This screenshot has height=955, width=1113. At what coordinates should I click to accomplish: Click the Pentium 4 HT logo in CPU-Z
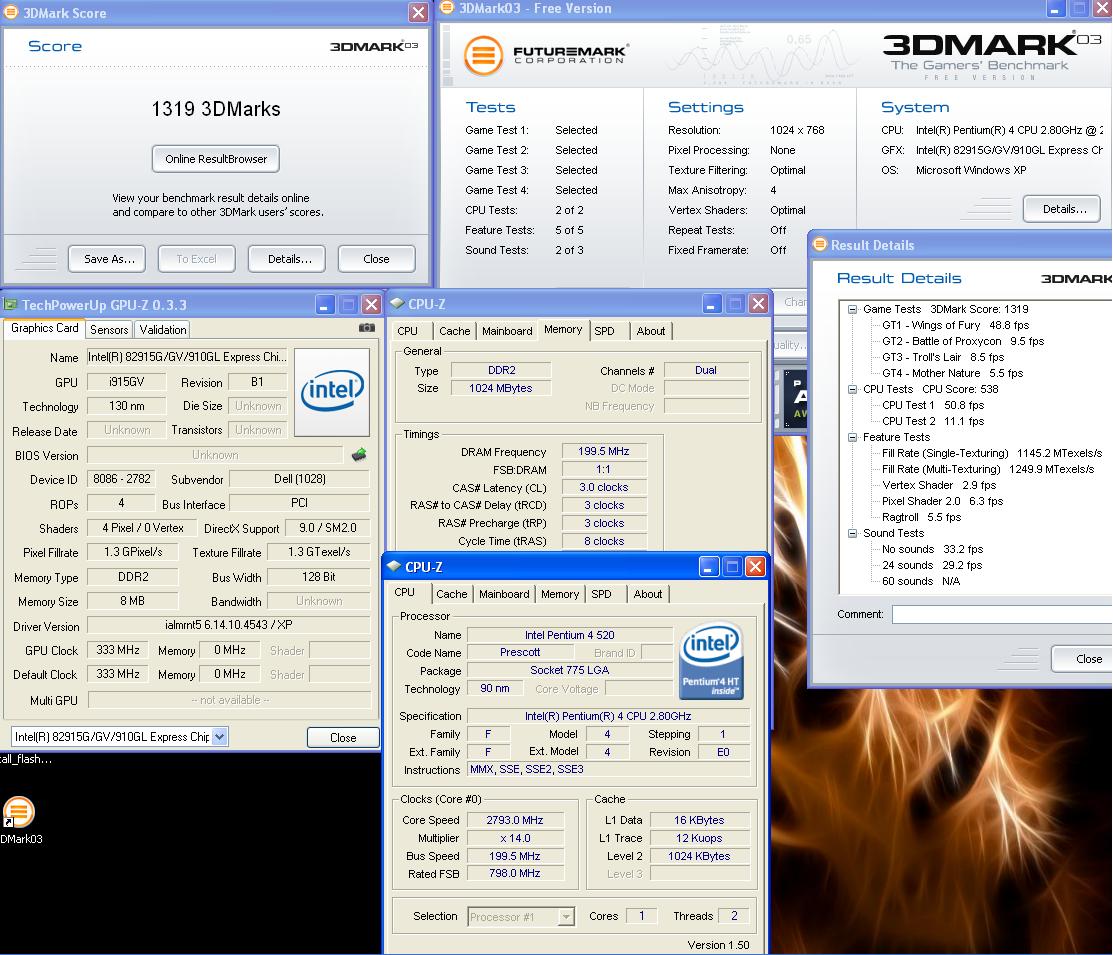click(711, 660)
